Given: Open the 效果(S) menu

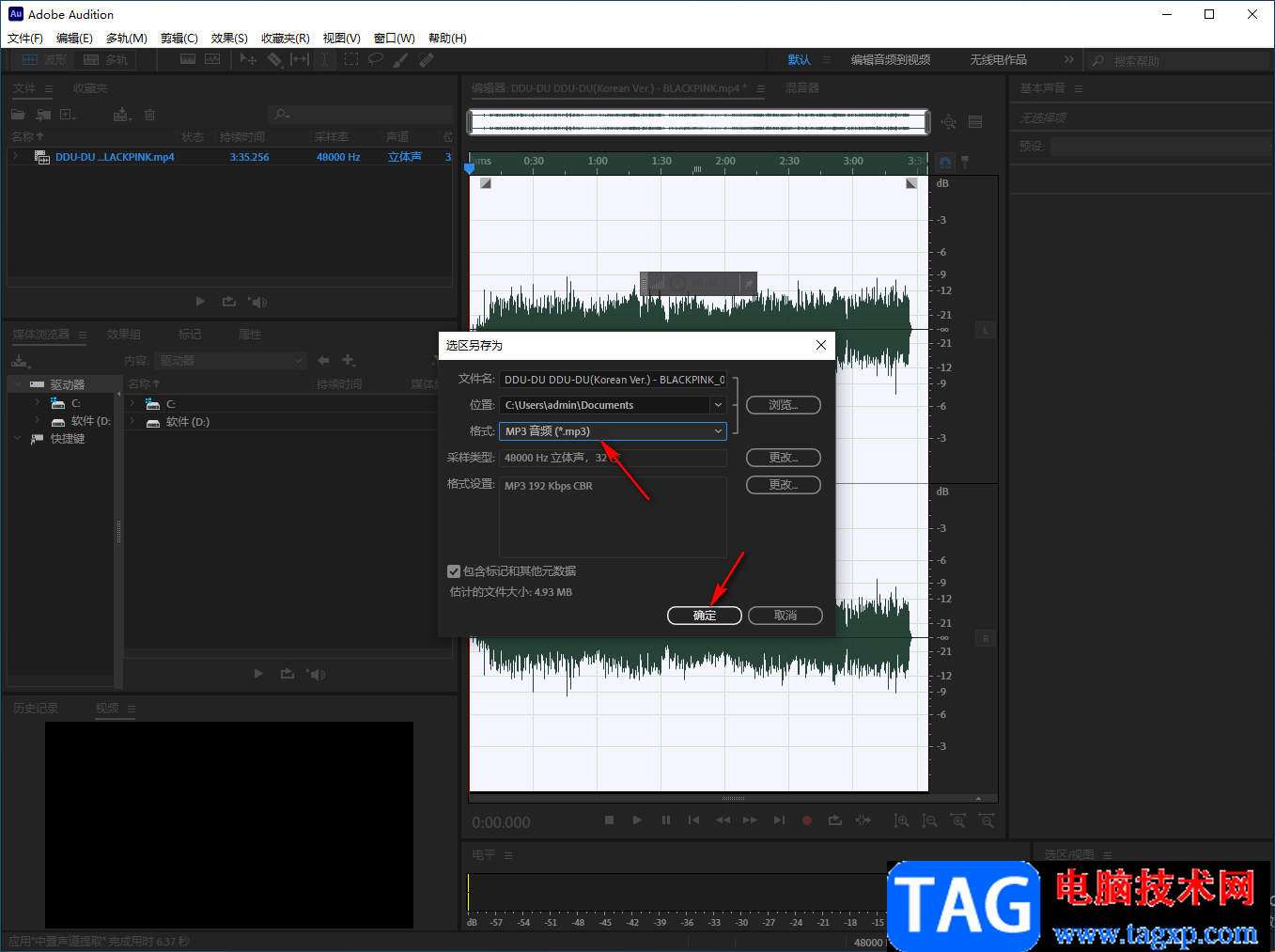Looking at the screenshot, I should click(229, 39).
